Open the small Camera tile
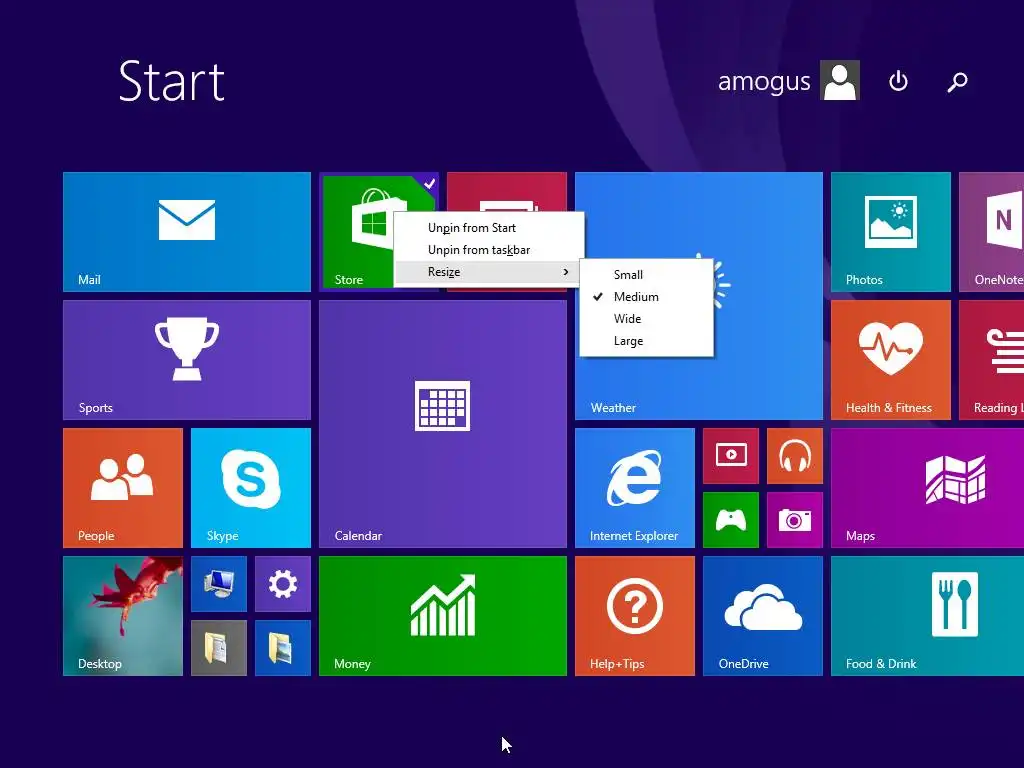This screenshot has width=1024, height=768. [x=795, y=520]
